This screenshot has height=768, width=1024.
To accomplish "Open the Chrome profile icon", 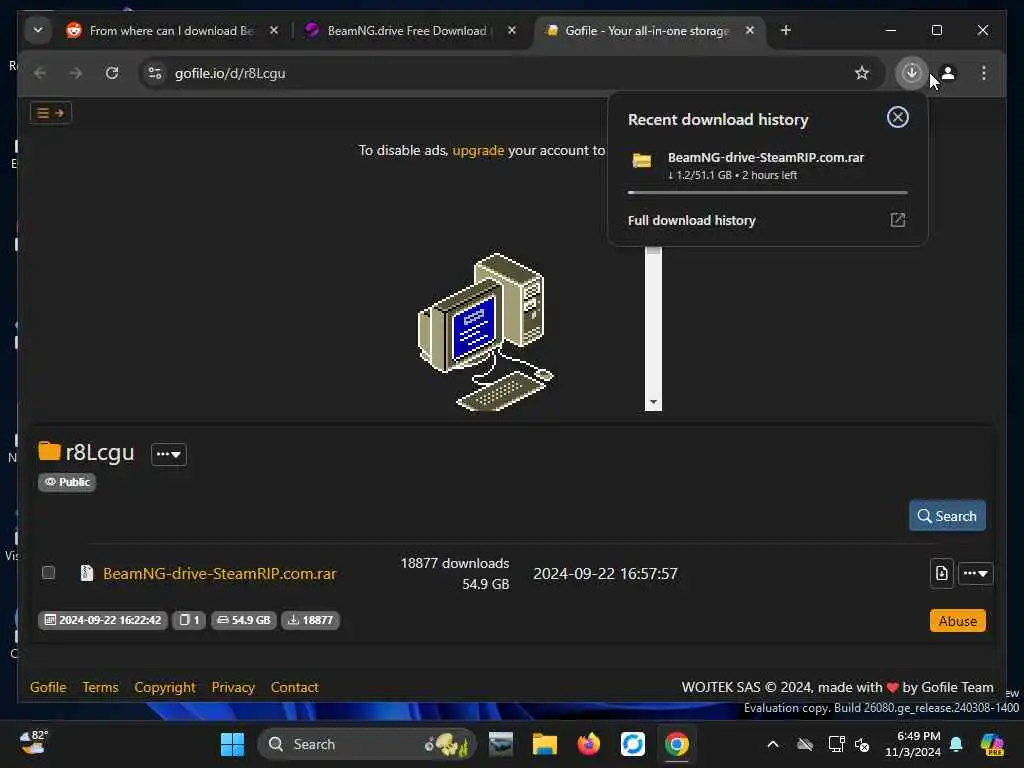I will 948,72.
